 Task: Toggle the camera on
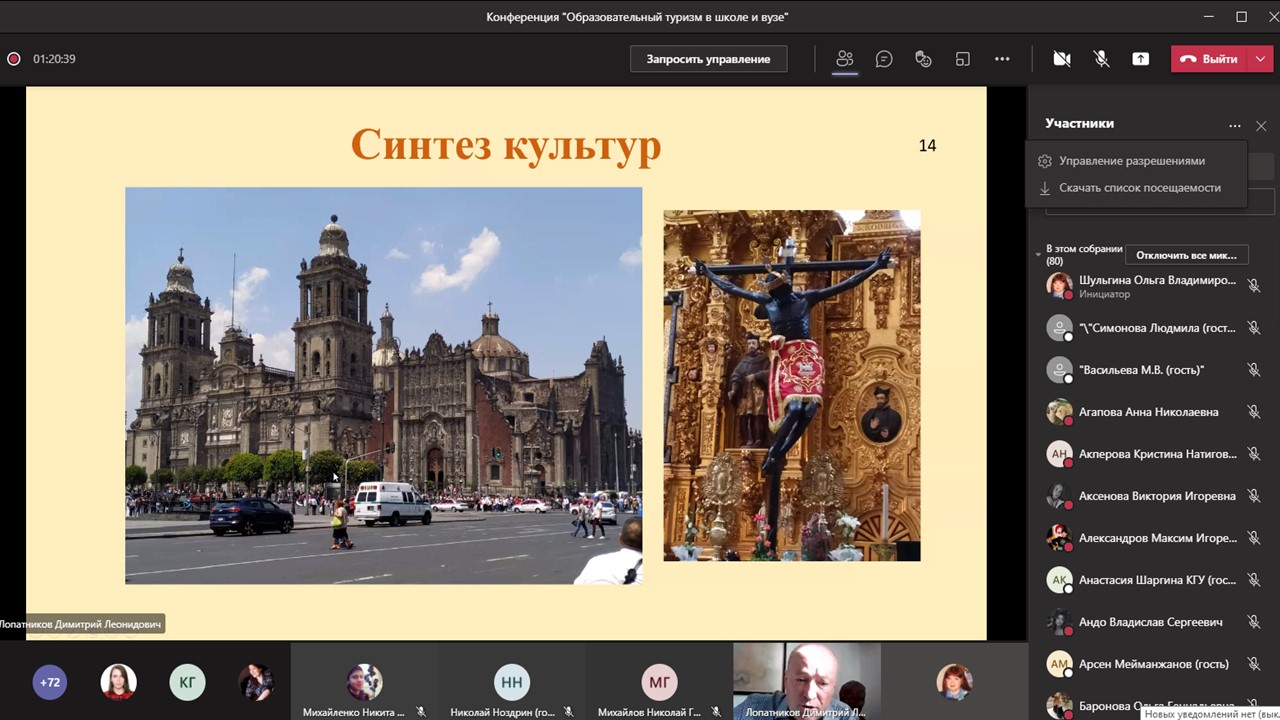click(1062, 59)
